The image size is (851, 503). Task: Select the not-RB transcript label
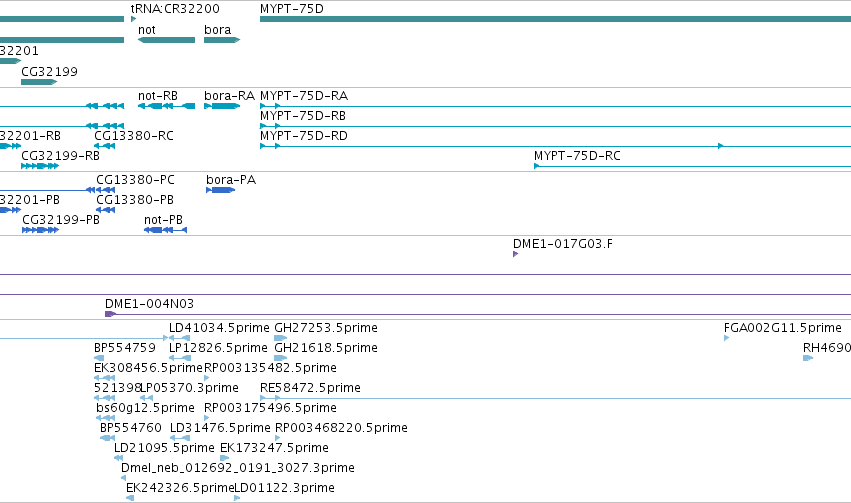158,96
